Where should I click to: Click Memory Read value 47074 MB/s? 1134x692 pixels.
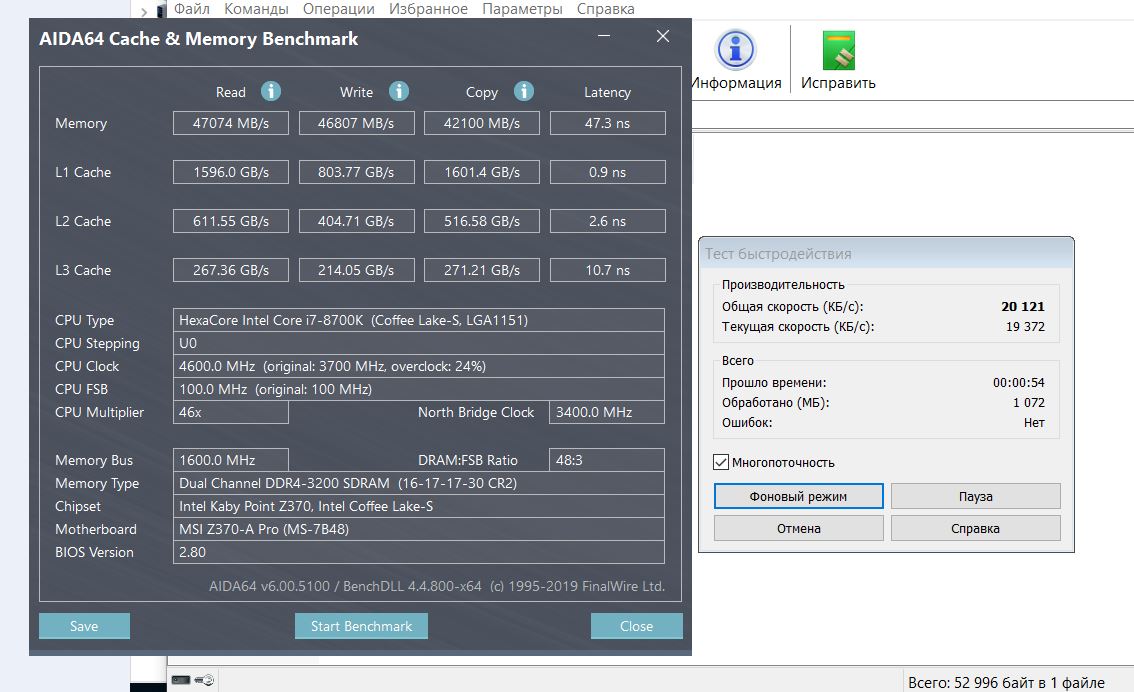point(231,123)
